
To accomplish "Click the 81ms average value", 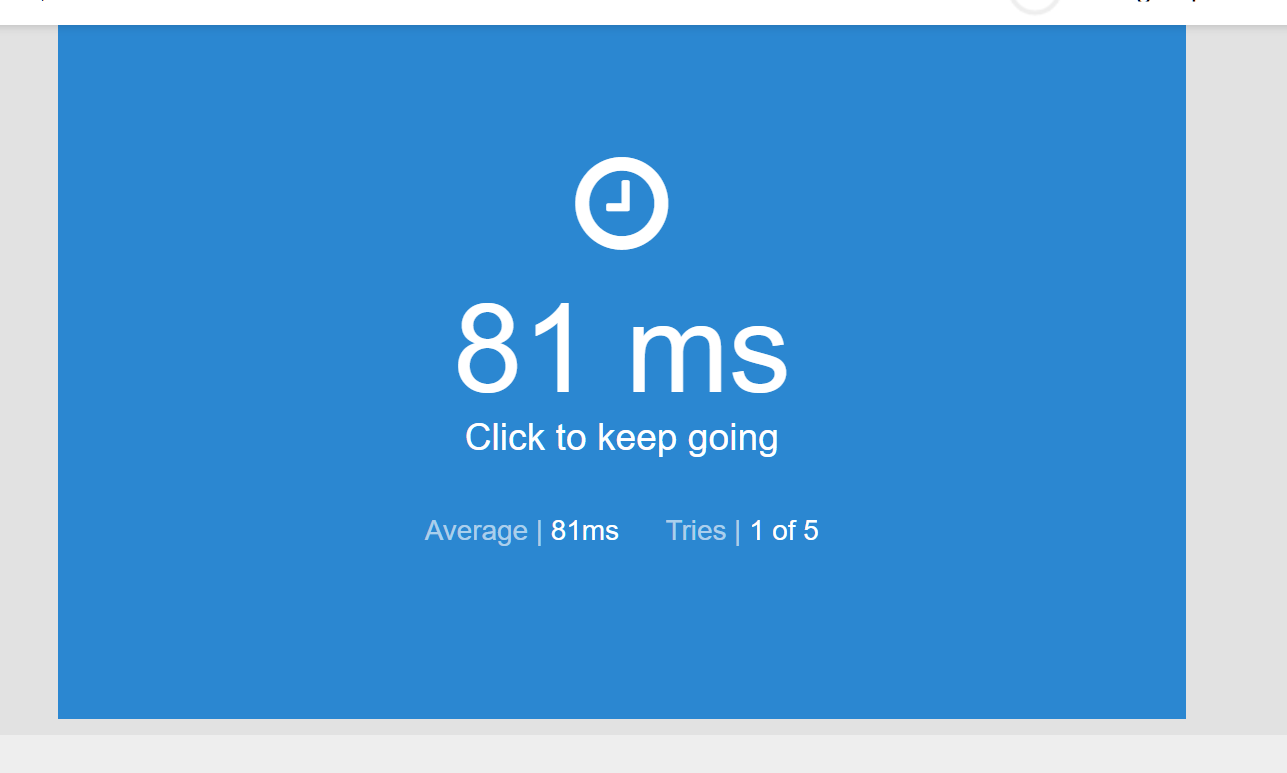I will [585, 531].
